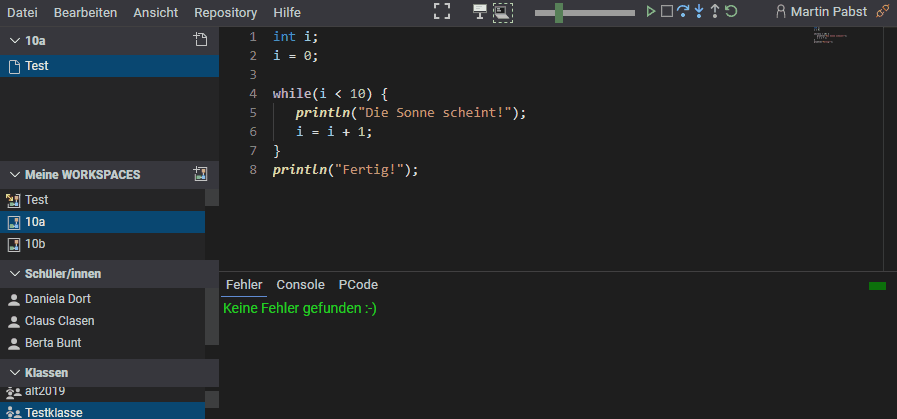Click the green Start program play icon
The image size is (897, 419).
(651, 12)
